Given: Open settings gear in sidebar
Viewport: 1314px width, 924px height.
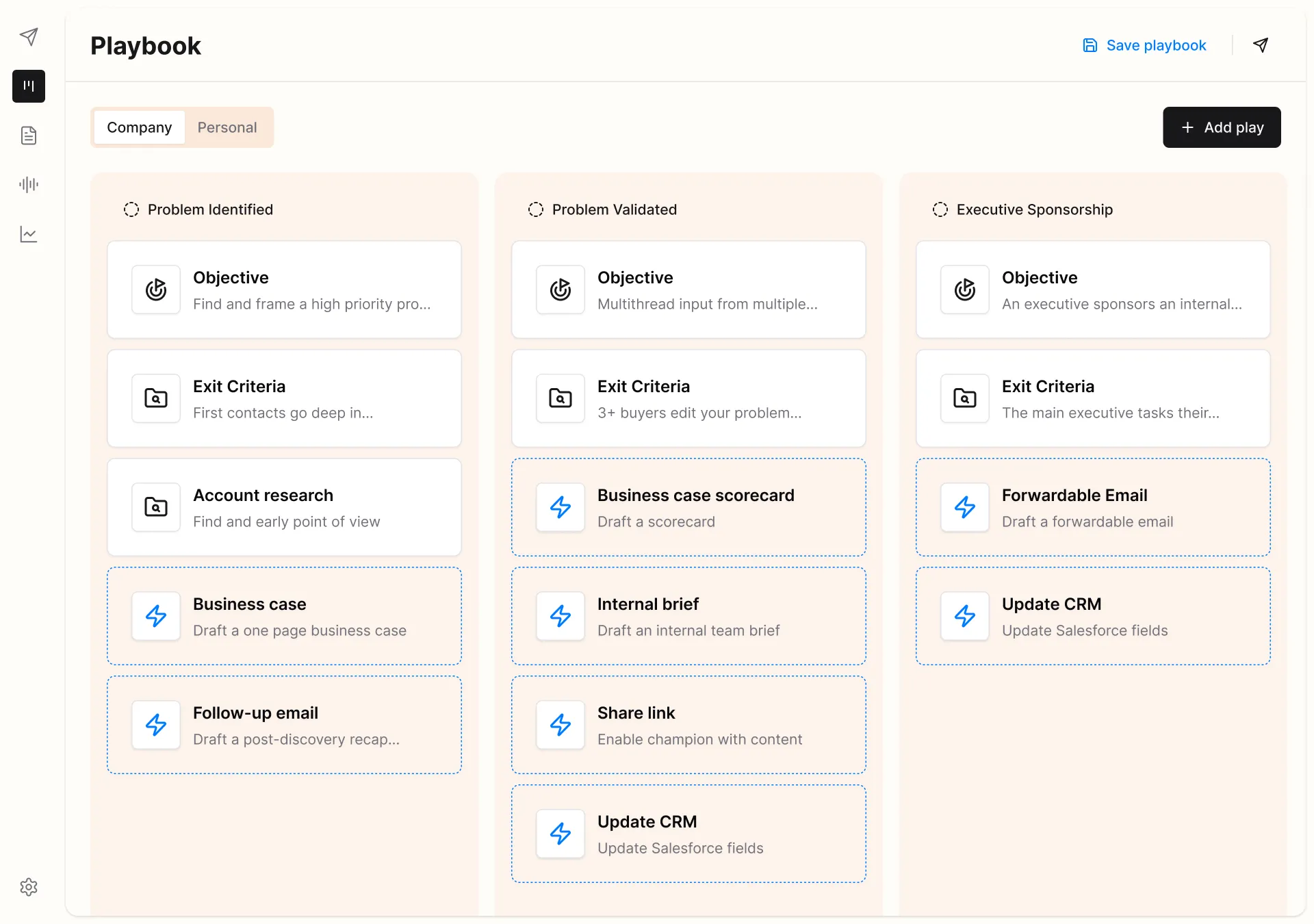Looking at the screenshot, I should tap(29, 887).
